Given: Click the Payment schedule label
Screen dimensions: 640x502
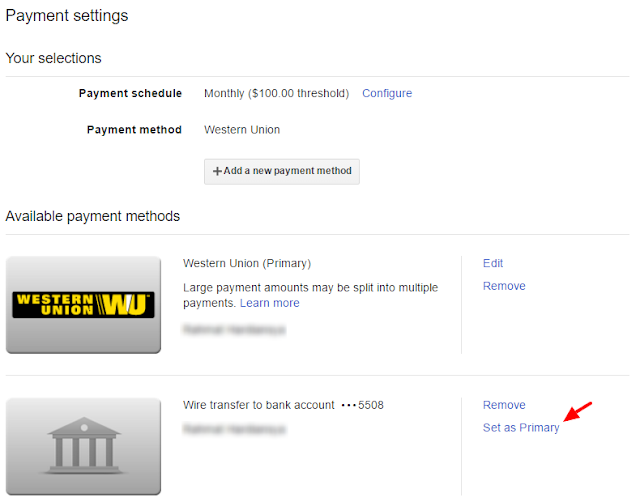Looking at the screenshot, I should [130, 93].
